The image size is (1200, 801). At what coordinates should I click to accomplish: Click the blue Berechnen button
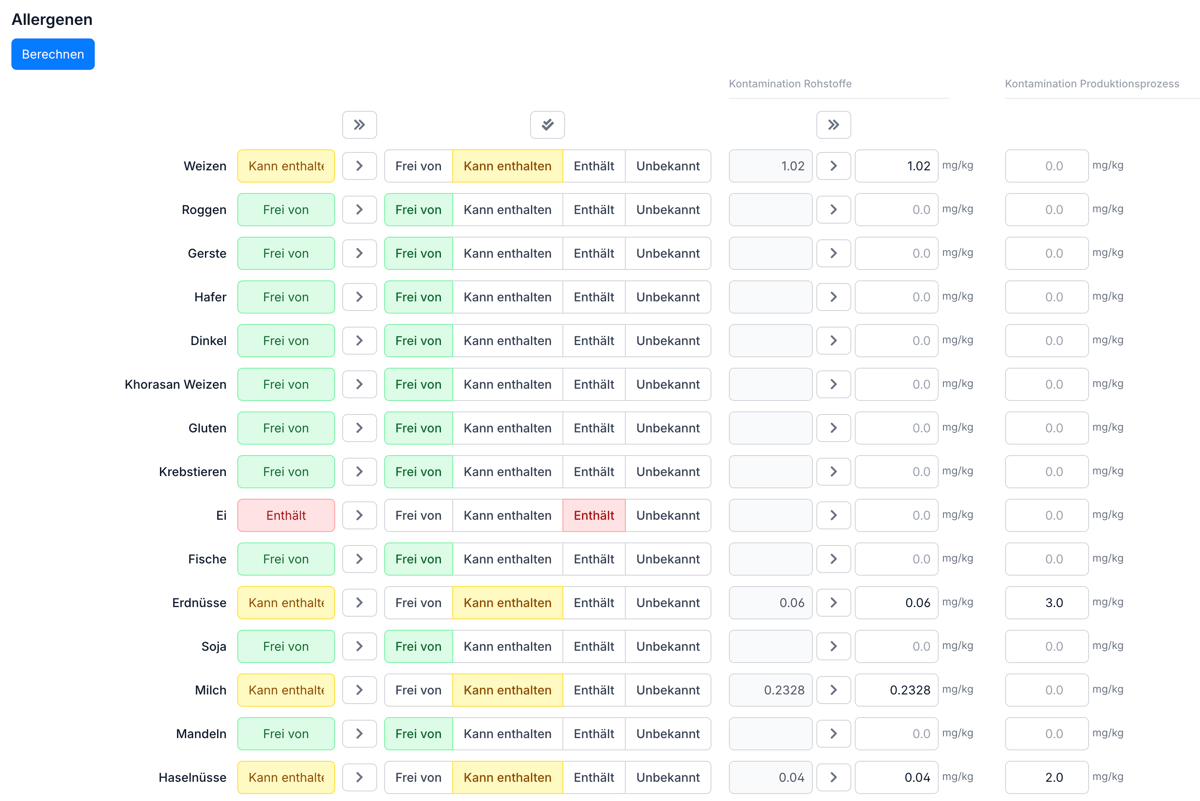53,54
